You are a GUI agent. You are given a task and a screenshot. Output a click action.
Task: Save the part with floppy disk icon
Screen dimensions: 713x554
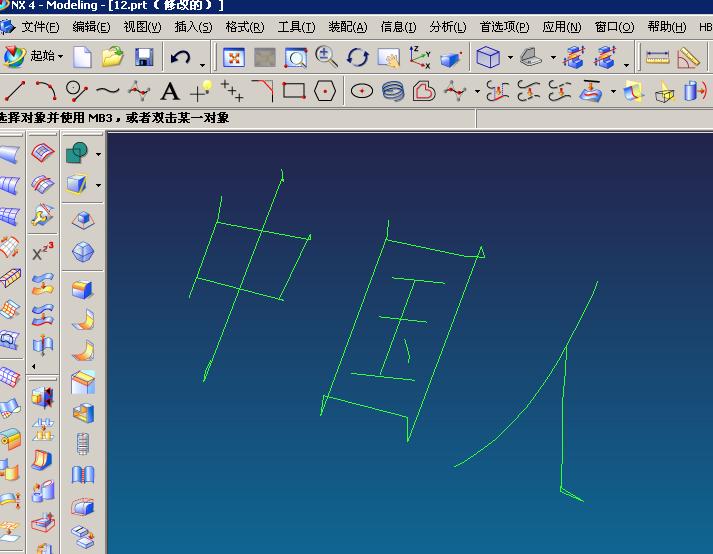pos(144,57)
